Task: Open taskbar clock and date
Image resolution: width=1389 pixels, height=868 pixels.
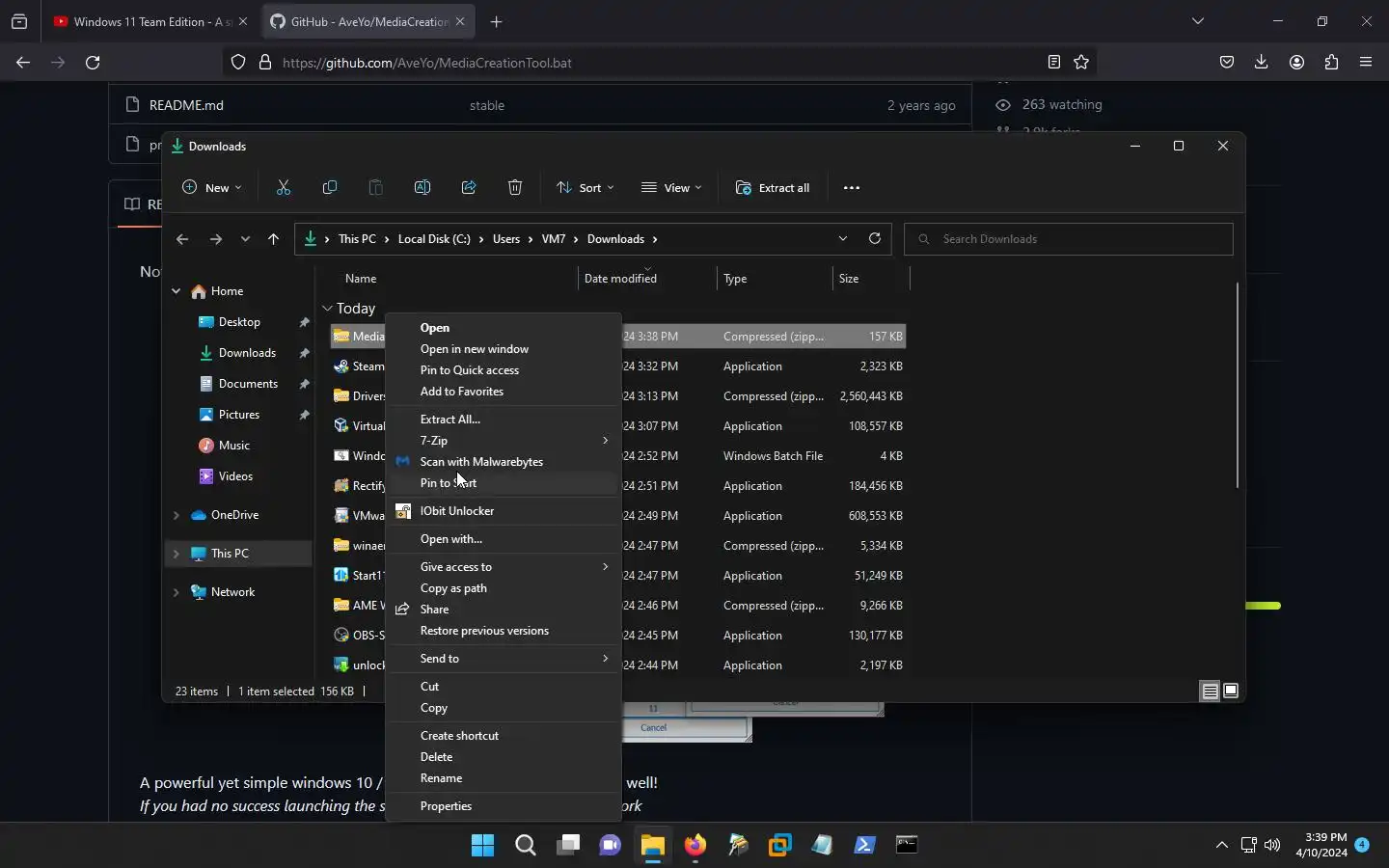Action: tap(1321, 845)
